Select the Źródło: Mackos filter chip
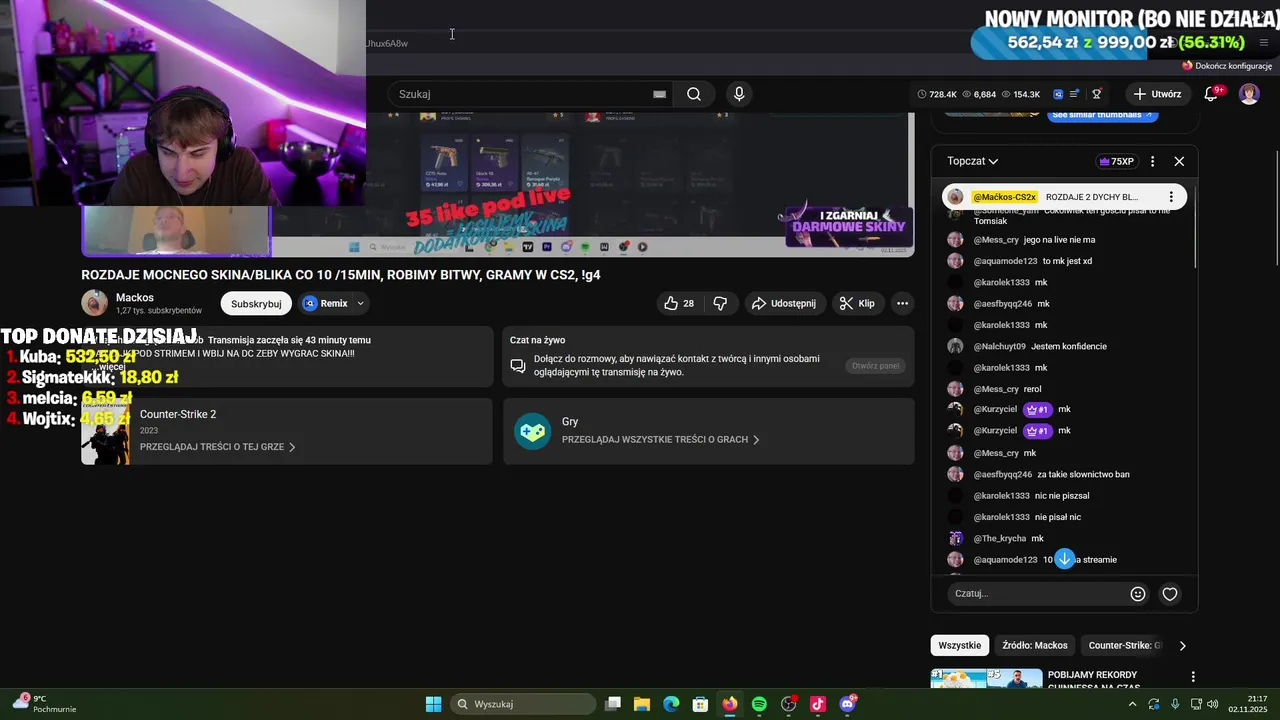 click(1035, 645)
